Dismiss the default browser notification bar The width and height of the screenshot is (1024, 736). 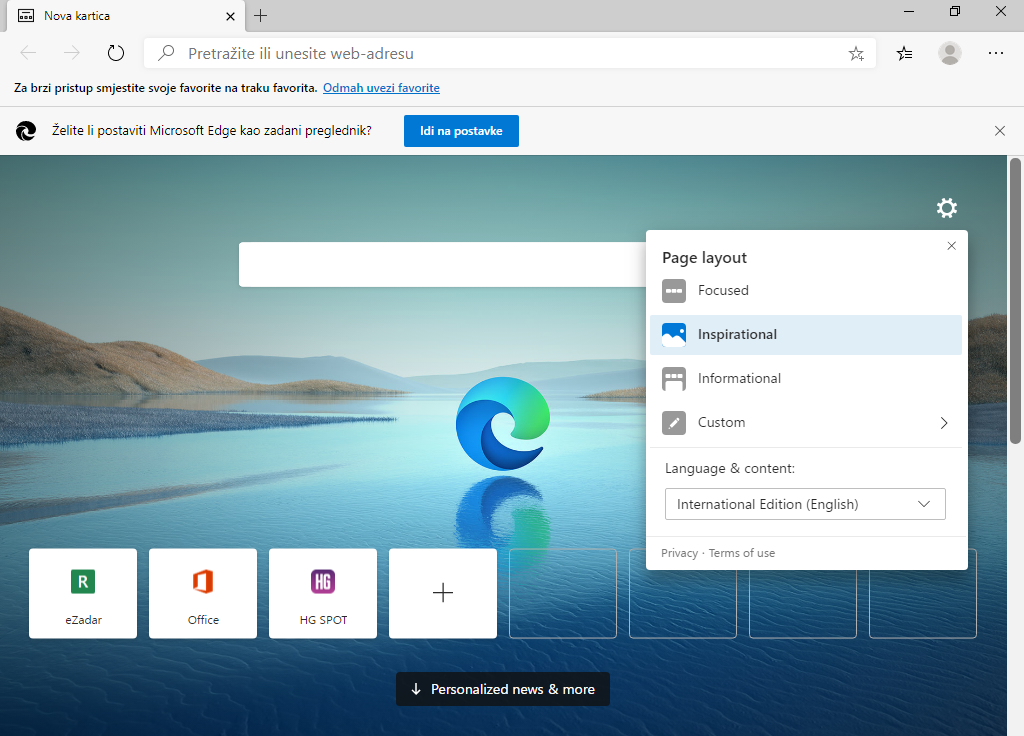999,131
